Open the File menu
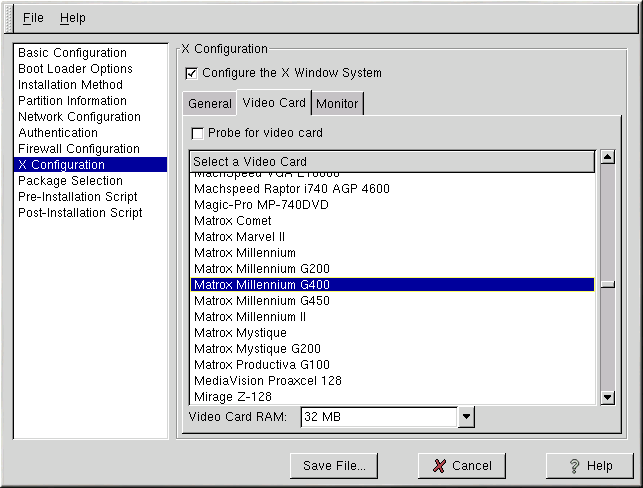This screenshot has width=643, height=488. click(33, 18)
